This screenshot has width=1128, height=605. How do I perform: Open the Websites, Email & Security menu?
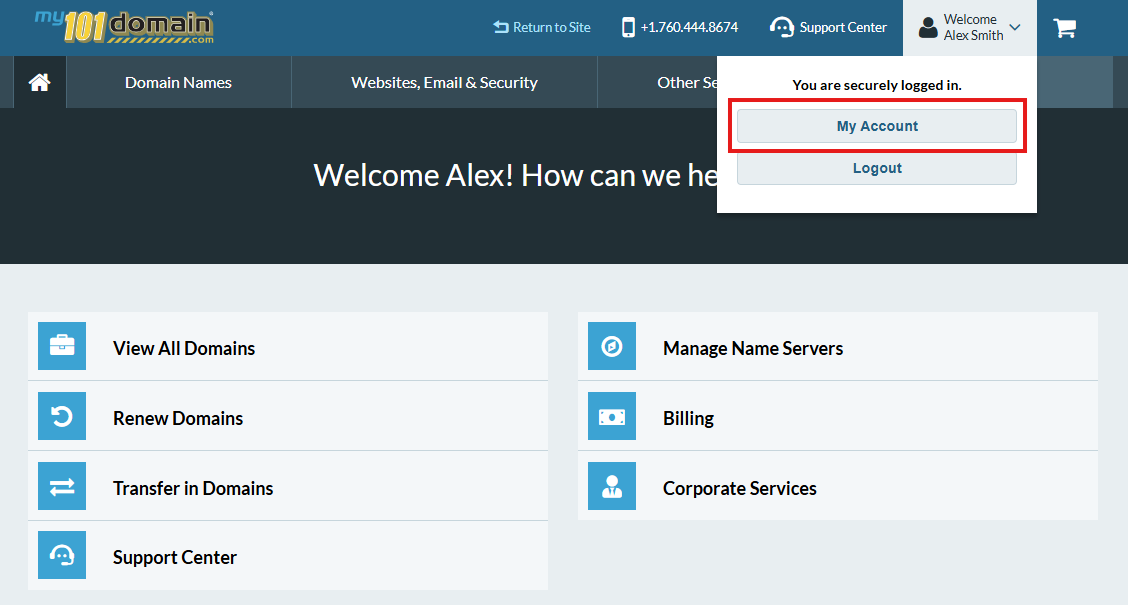[444, 82]
